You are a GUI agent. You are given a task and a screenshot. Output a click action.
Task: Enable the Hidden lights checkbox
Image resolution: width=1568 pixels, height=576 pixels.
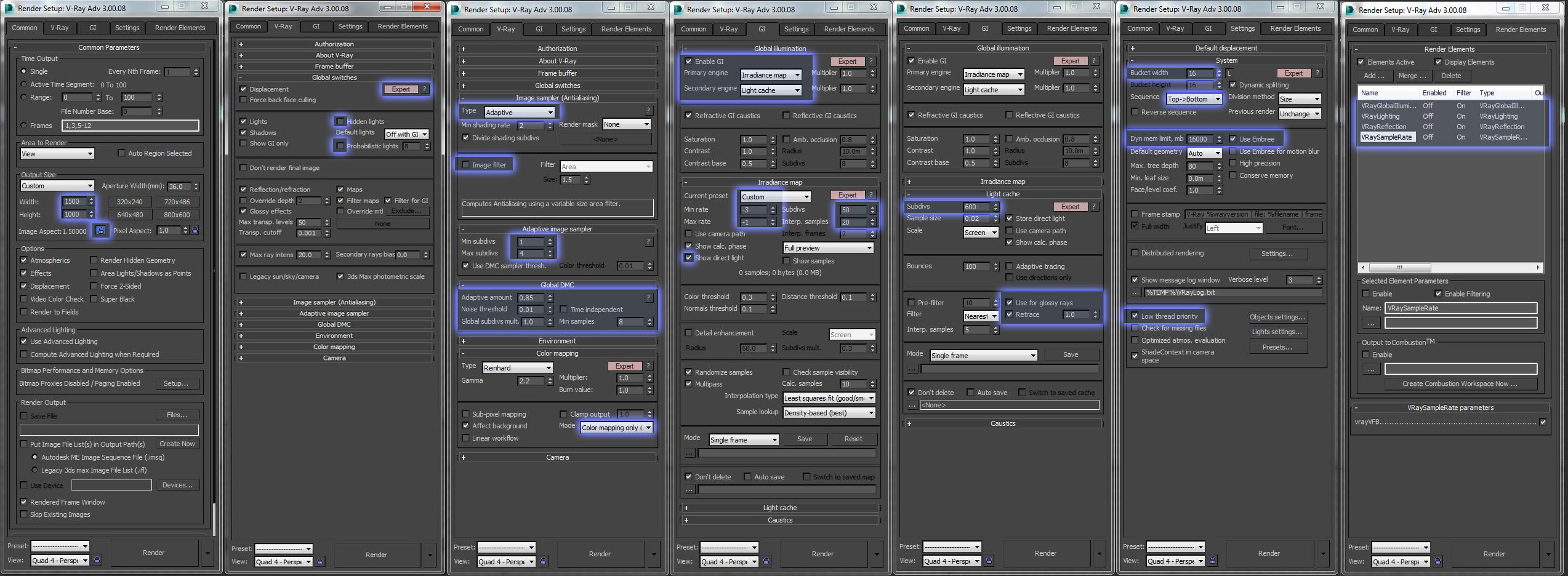pos(340,121)
